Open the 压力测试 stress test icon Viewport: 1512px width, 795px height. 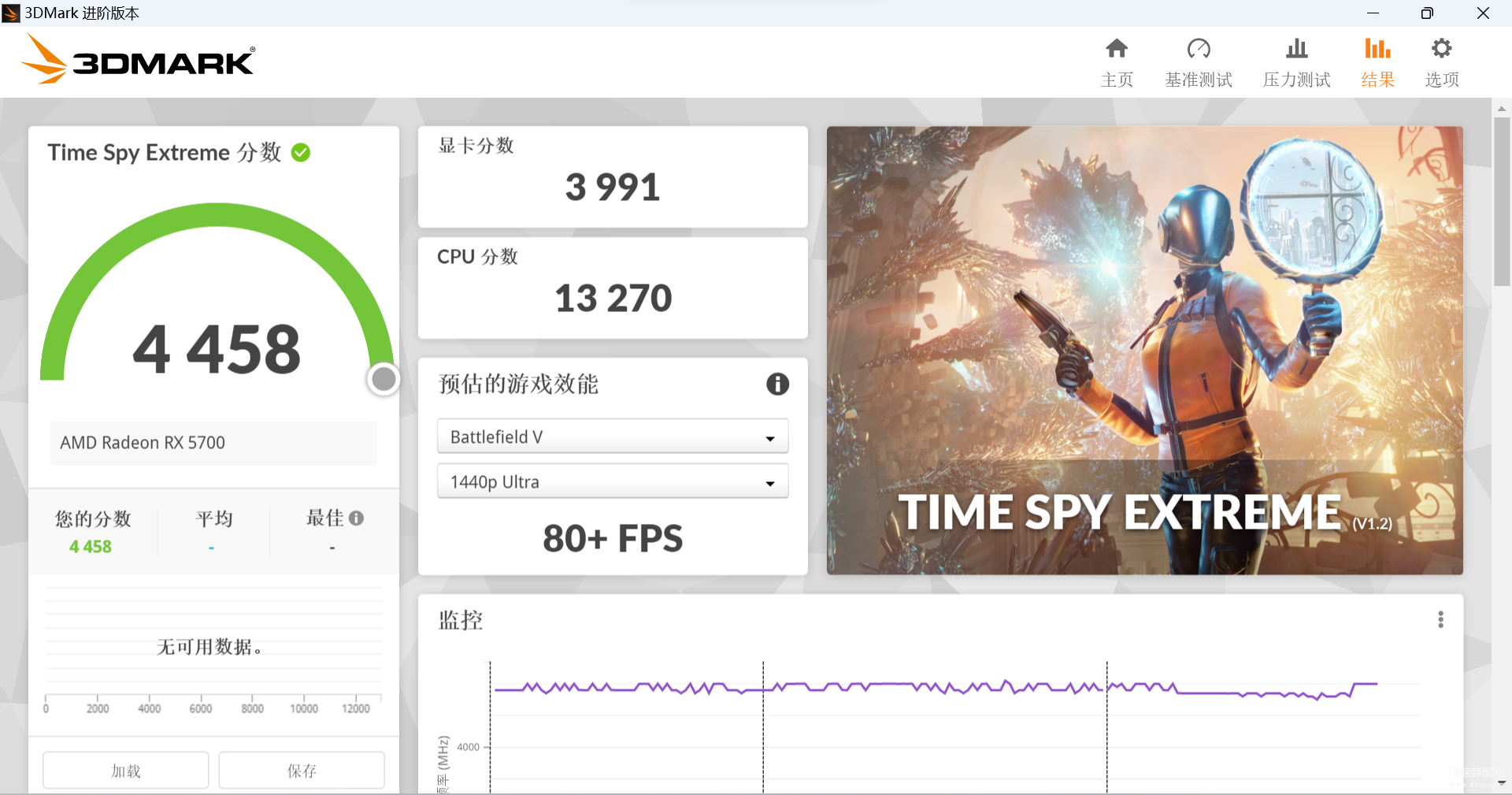coord(1296,49)
